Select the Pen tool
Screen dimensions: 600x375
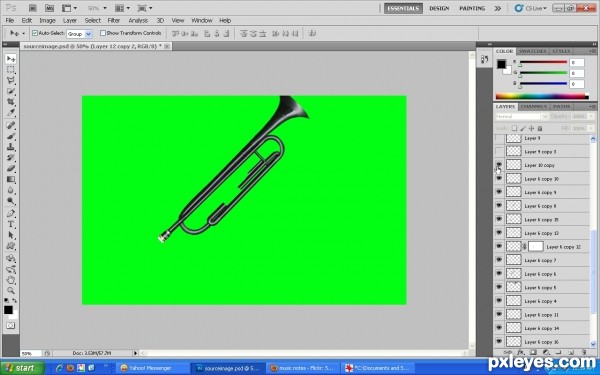tap(11, 213)
